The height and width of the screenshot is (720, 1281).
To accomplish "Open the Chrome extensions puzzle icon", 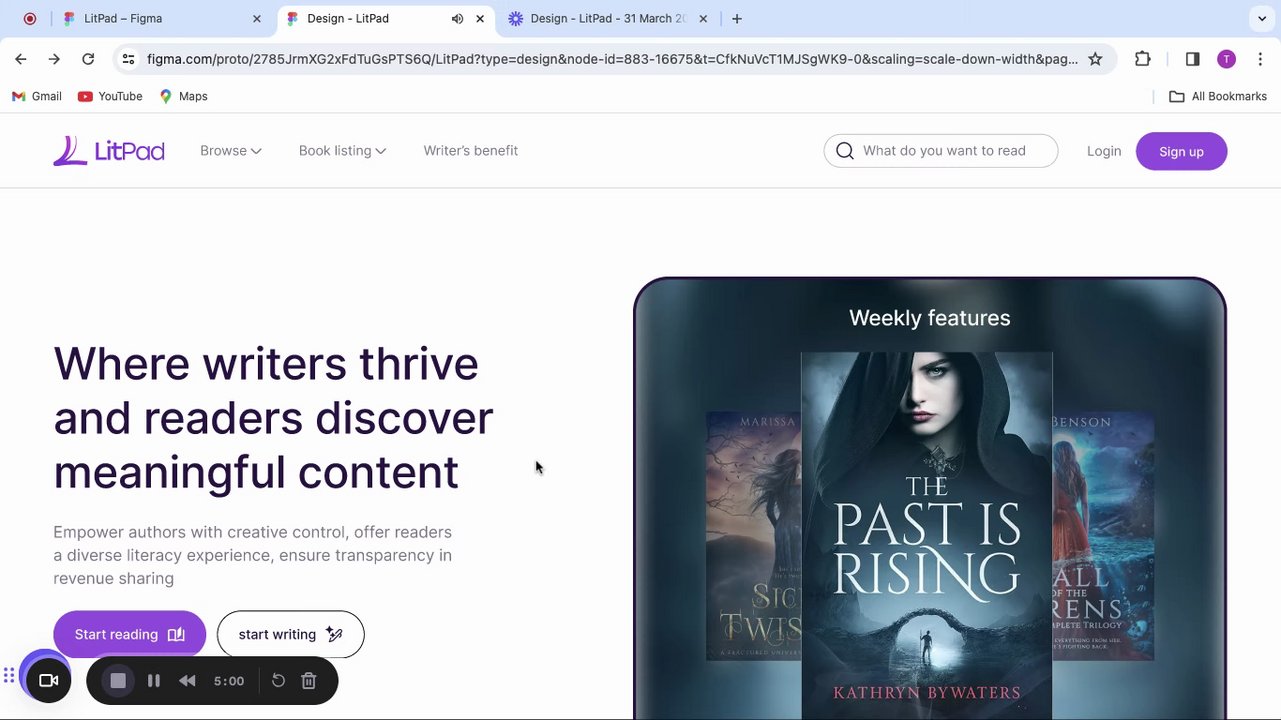I will [1143, 59].
